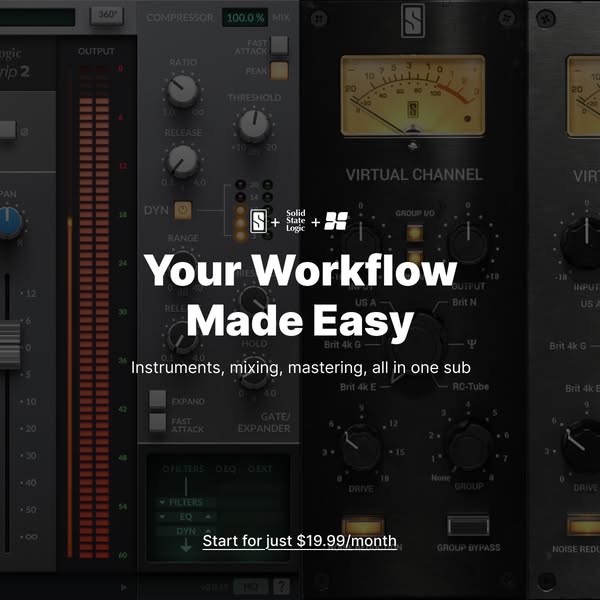600x600 pixels.
Task: Click the small play arrow at bottom
Action: pyautogui.click(x=123, y=587)
